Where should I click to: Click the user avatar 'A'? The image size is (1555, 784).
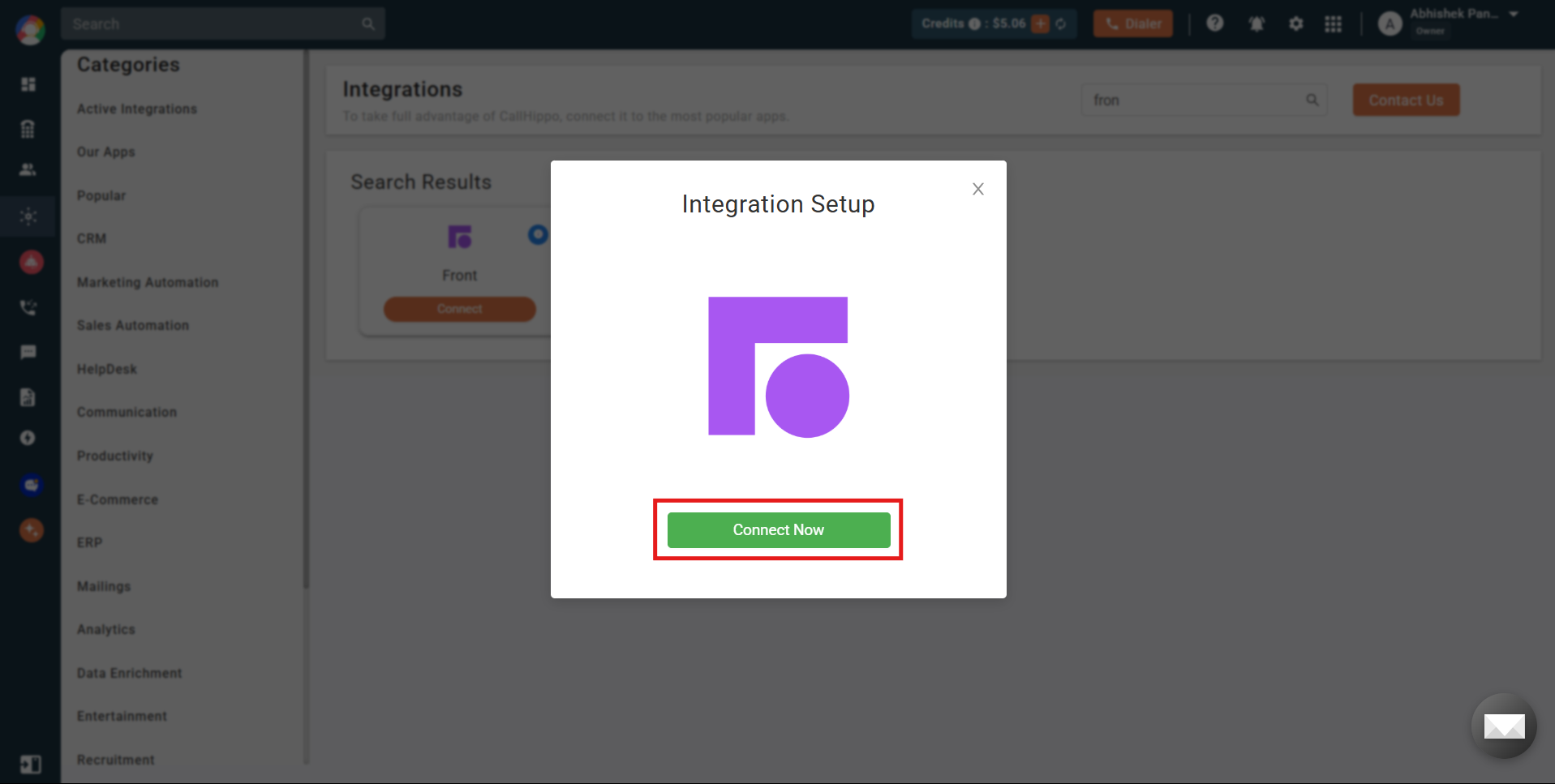coord(1390,24)
